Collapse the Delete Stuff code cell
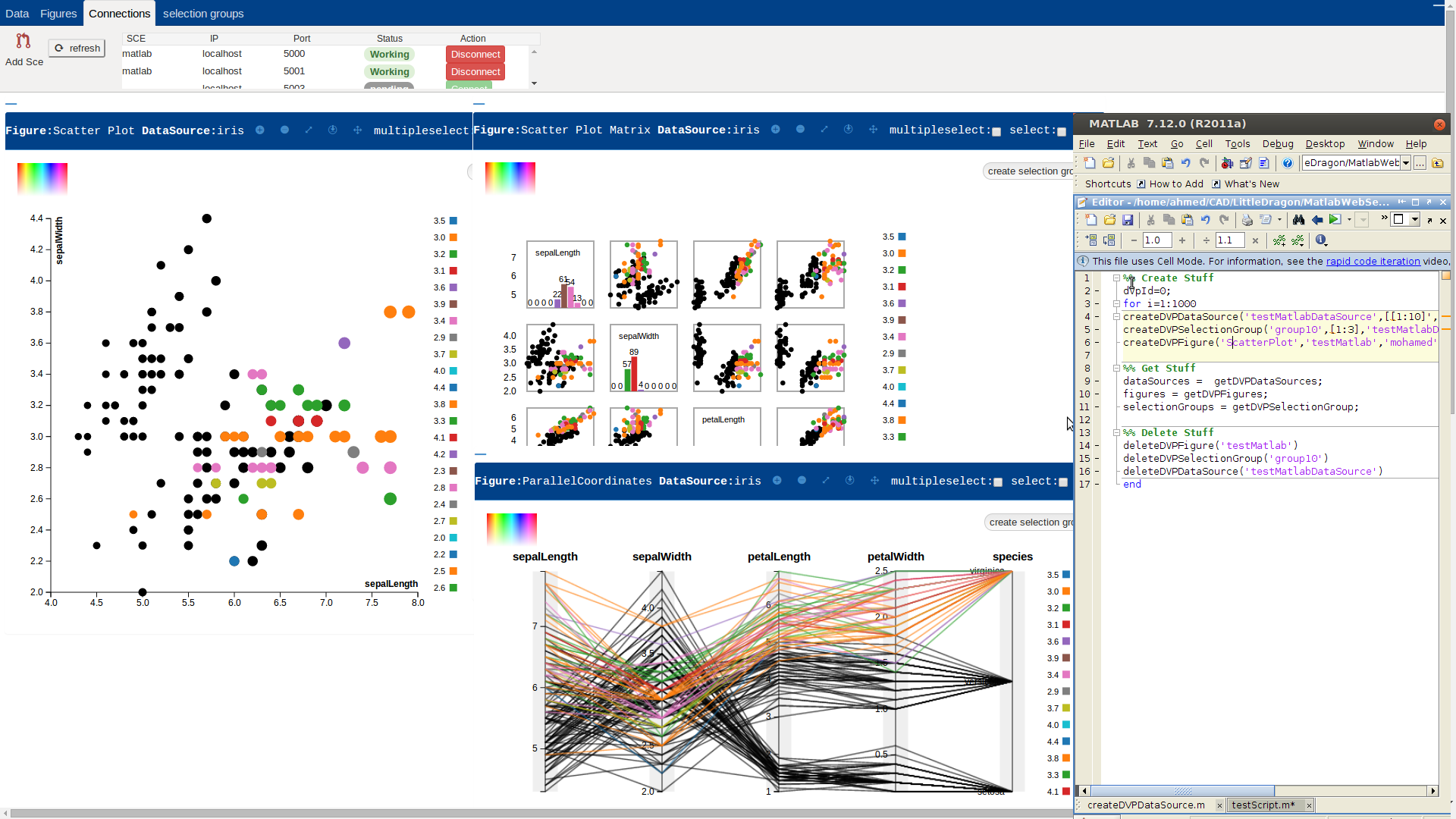1456x819 pixels. (1116, 433)
